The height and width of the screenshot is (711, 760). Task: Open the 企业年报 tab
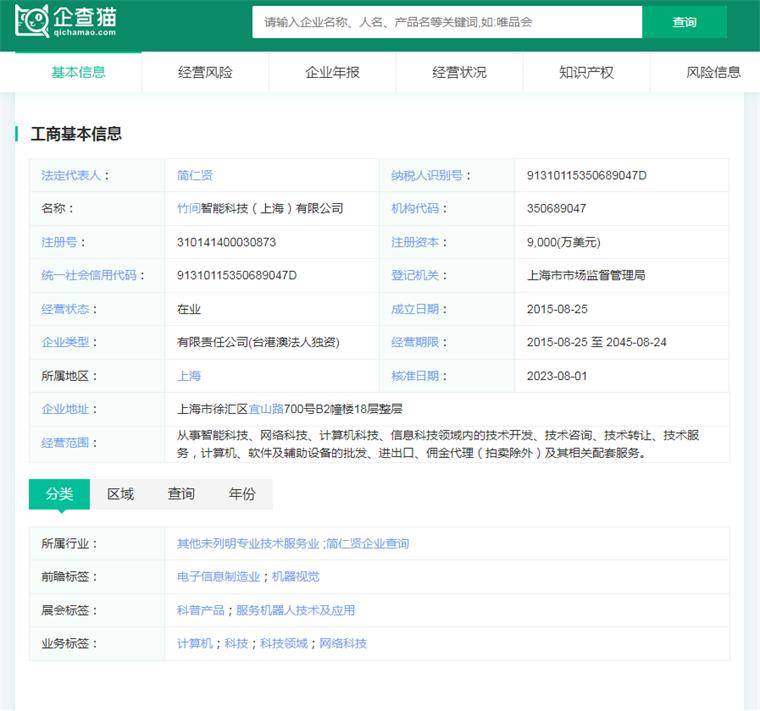pyautogui.click(x=332, y=72)
